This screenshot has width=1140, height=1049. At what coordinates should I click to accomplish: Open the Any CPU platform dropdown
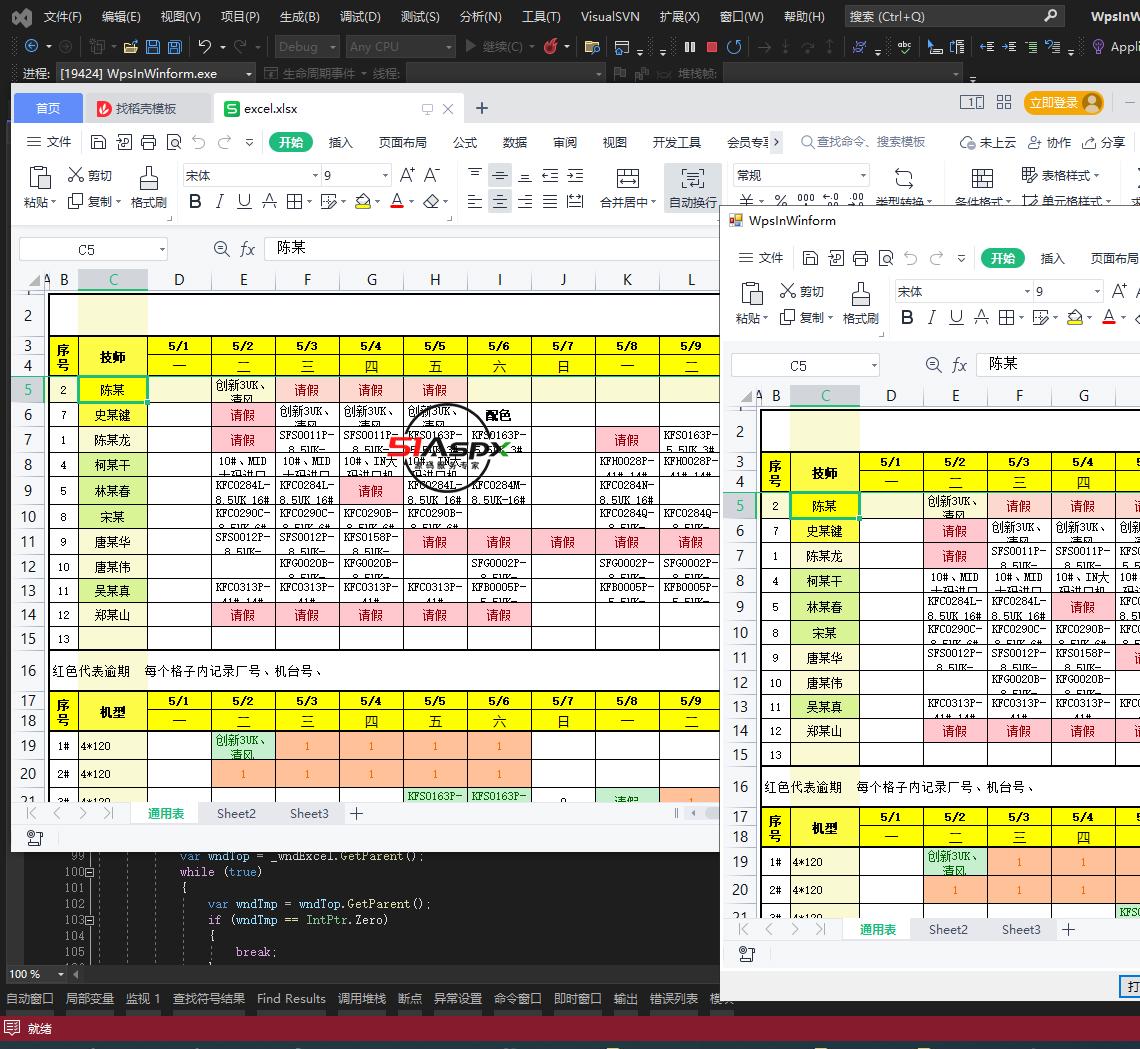[x=400, y=47]
